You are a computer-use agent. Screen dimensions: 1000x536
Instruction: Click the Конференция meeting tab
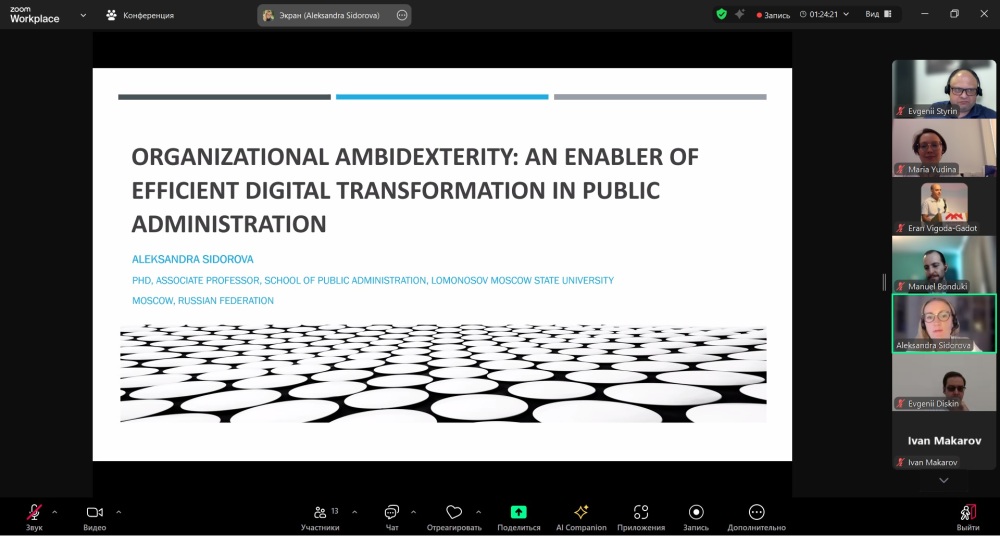coord(140,15)
